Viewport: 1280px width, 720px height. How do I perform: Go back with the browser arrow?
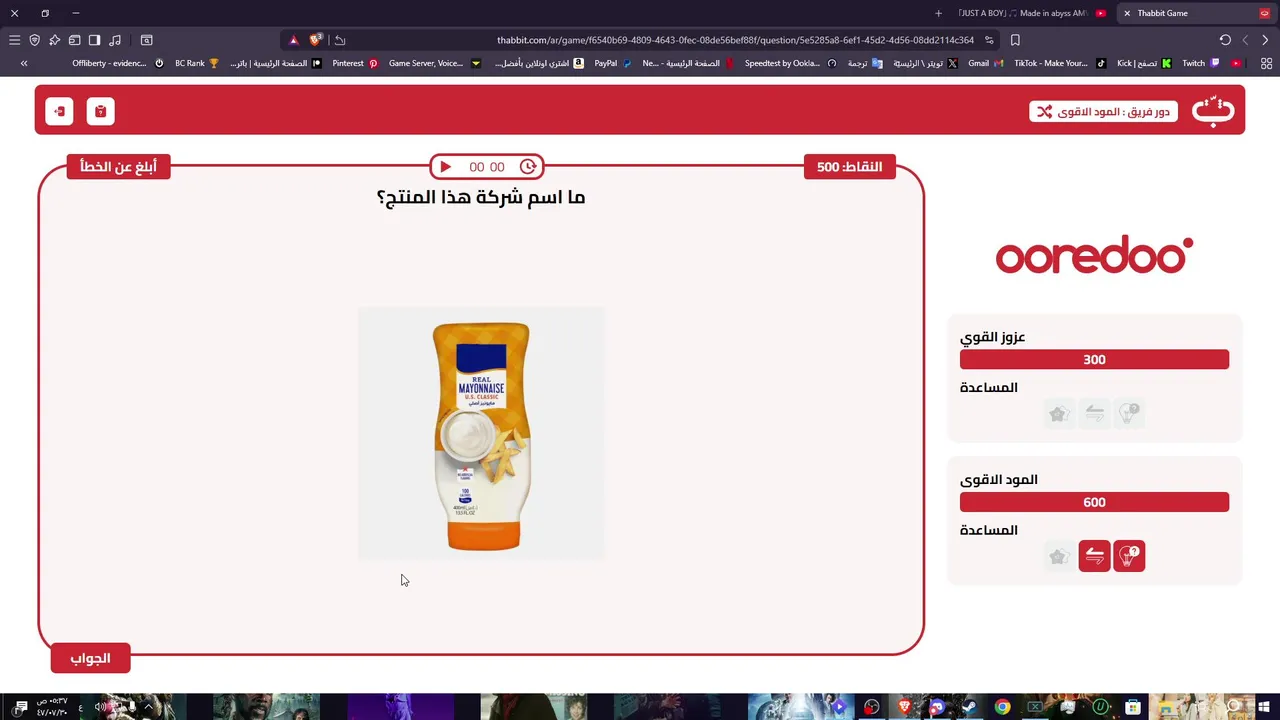click(1265, 40)
